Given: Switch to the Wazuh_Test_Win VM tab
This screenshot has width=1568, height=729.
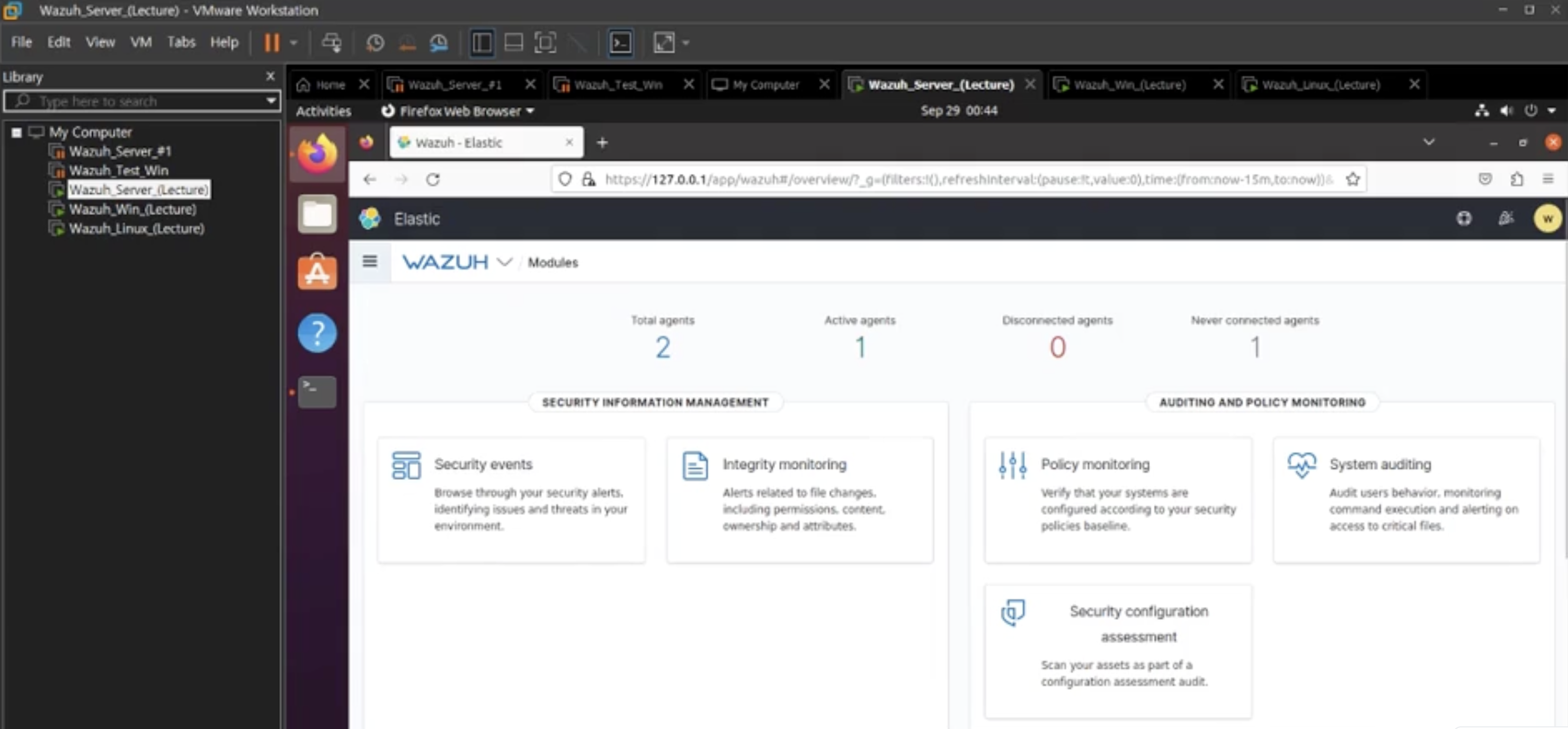Looking at the screenshot, I should (x=618, y=85).
